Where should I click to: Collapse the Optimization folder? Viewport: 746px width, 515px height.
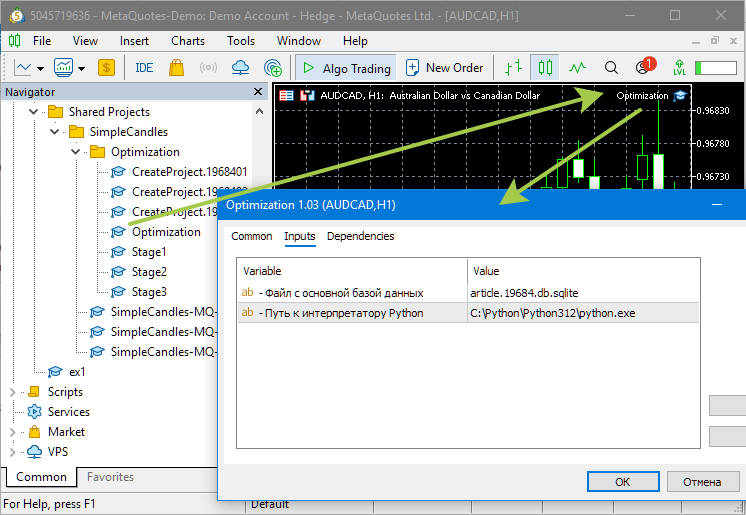coord(75,152)
